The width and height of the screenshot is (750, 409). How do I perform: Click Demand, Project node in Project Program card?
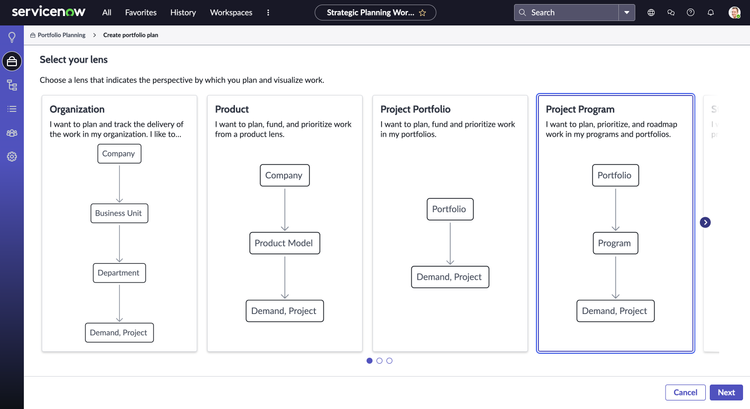click(615, 311)
